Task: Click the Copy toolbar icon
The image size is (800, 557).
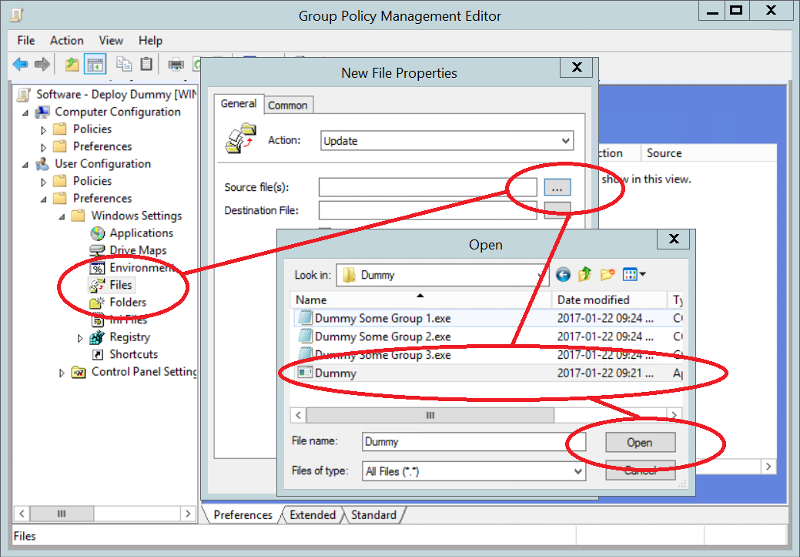Action: pyautogui.click(x=124, y=64)
